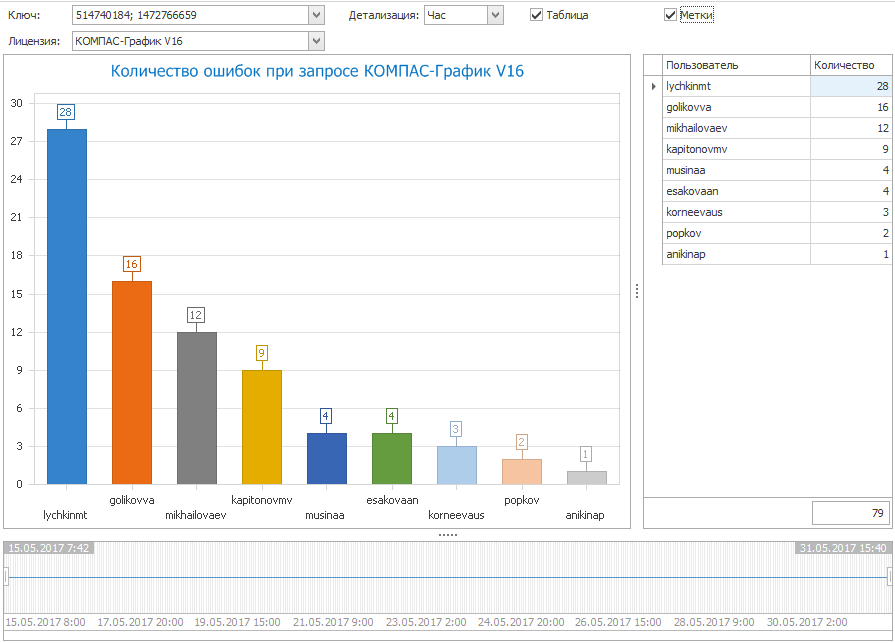The width and height of the screenshot is (895, 643).
Task: Click the total count field showing 79
Action: [849, 513]
